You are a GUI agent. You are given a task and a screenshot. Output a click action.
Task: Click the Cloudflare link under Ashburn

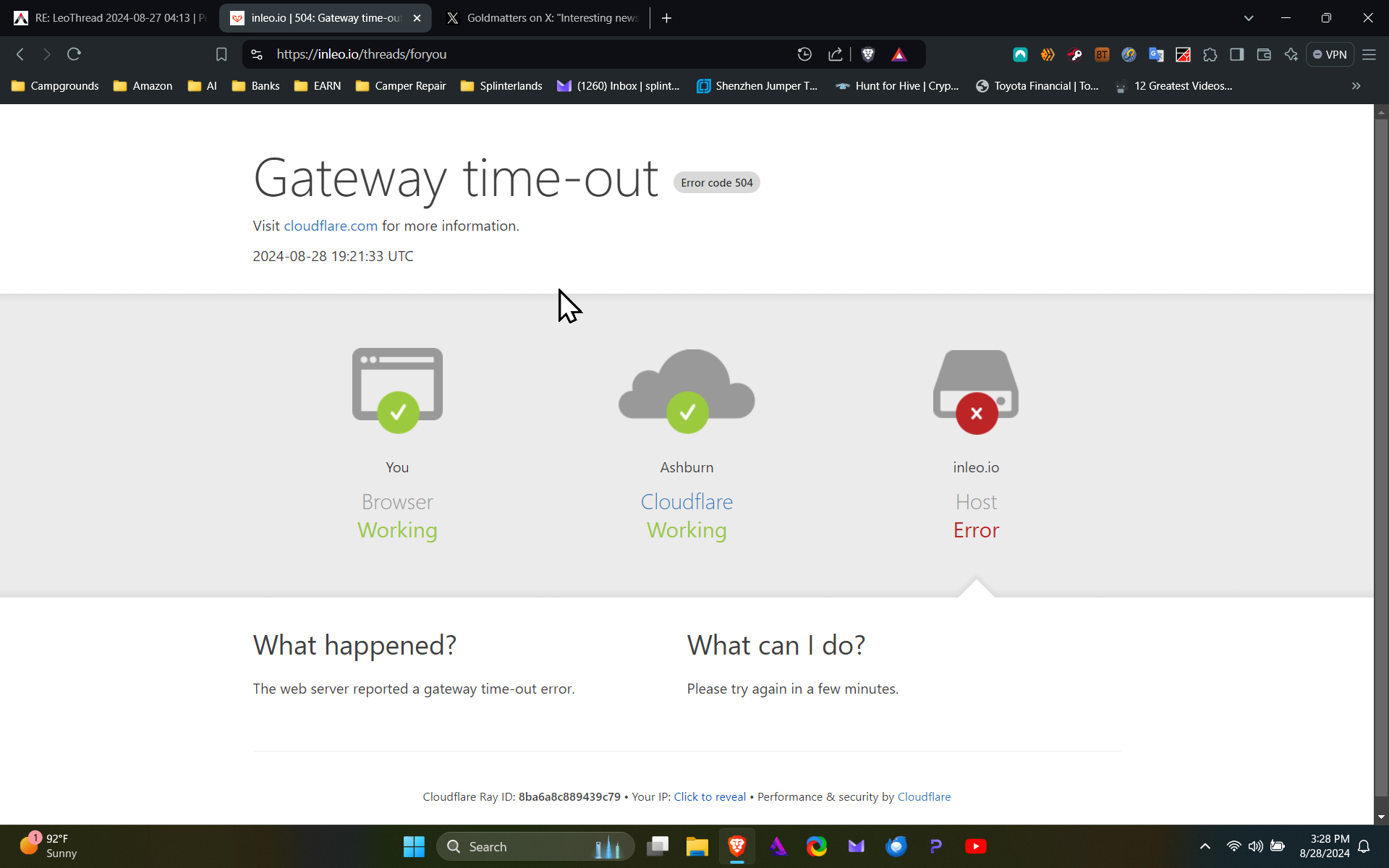(x=687, y=501)
